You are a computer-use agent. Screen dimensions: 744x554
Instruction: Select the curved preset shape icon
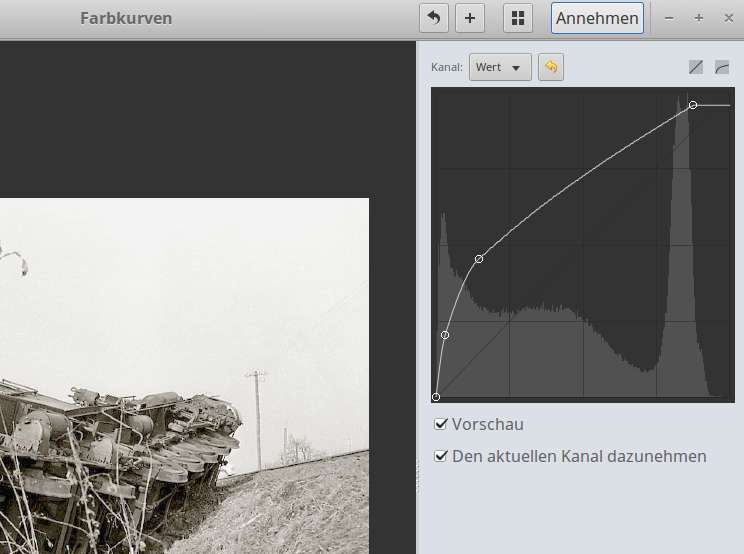pyautogui.click(x=722, y=68)
